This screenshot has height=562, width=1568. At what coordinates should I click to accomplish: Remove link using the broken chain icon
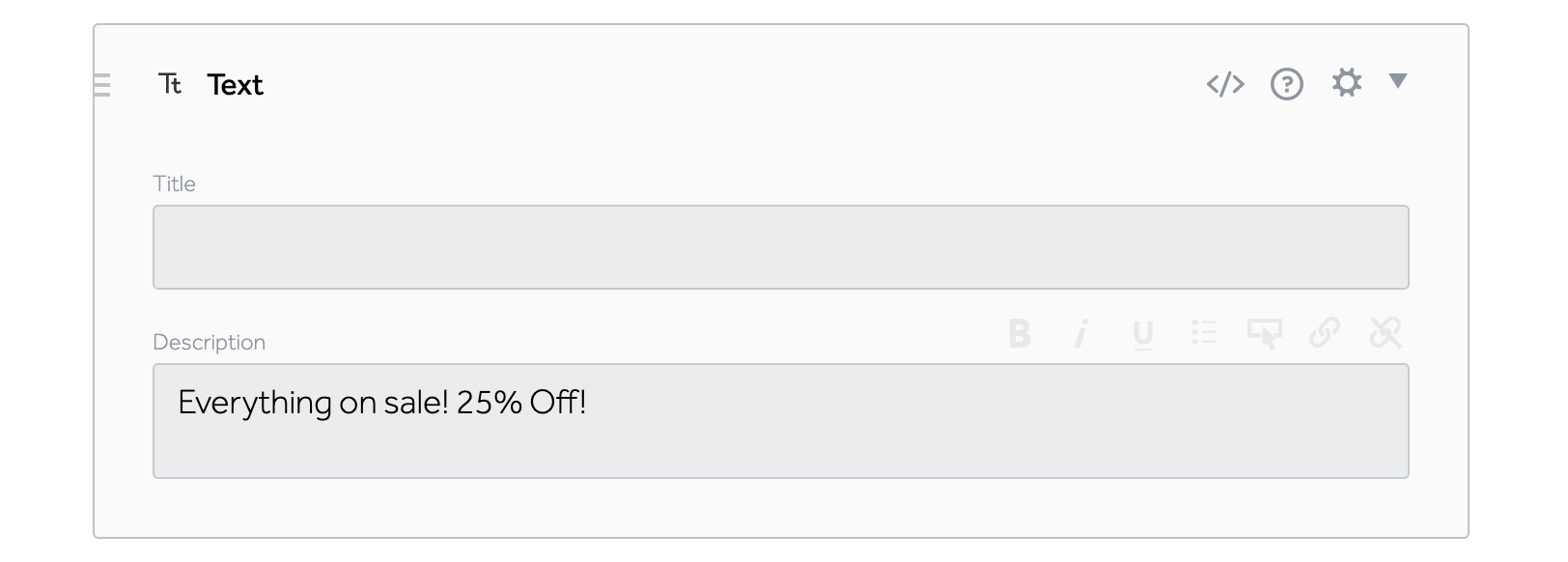point(1385,333)
